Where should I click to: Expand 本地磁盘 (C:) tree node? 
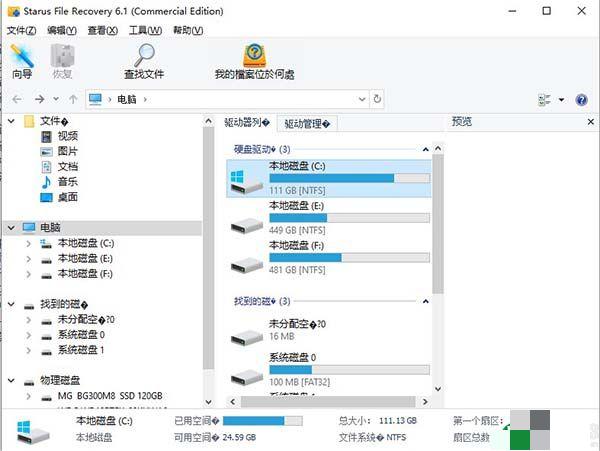[x=28, y=243]
